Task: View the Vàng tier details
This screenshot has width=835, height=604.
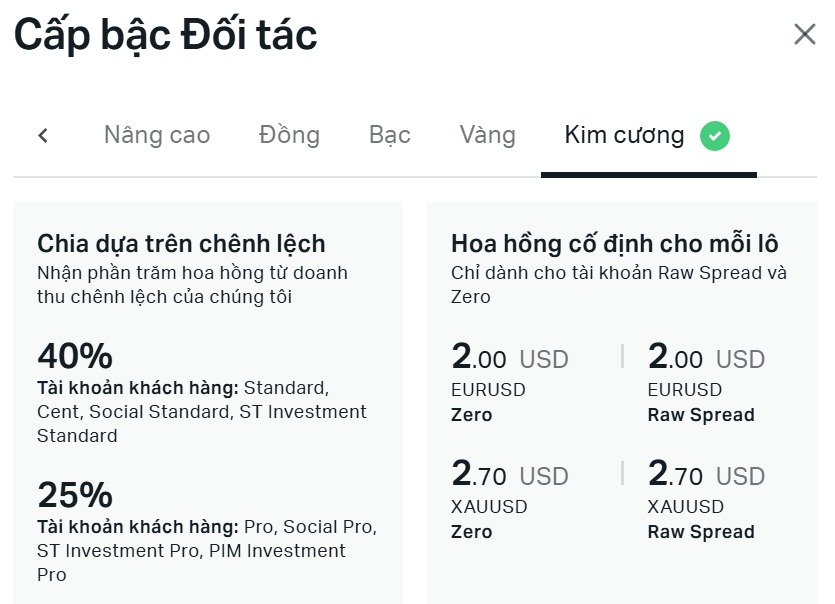Action: pyautogui.click(x=487, y=135)
